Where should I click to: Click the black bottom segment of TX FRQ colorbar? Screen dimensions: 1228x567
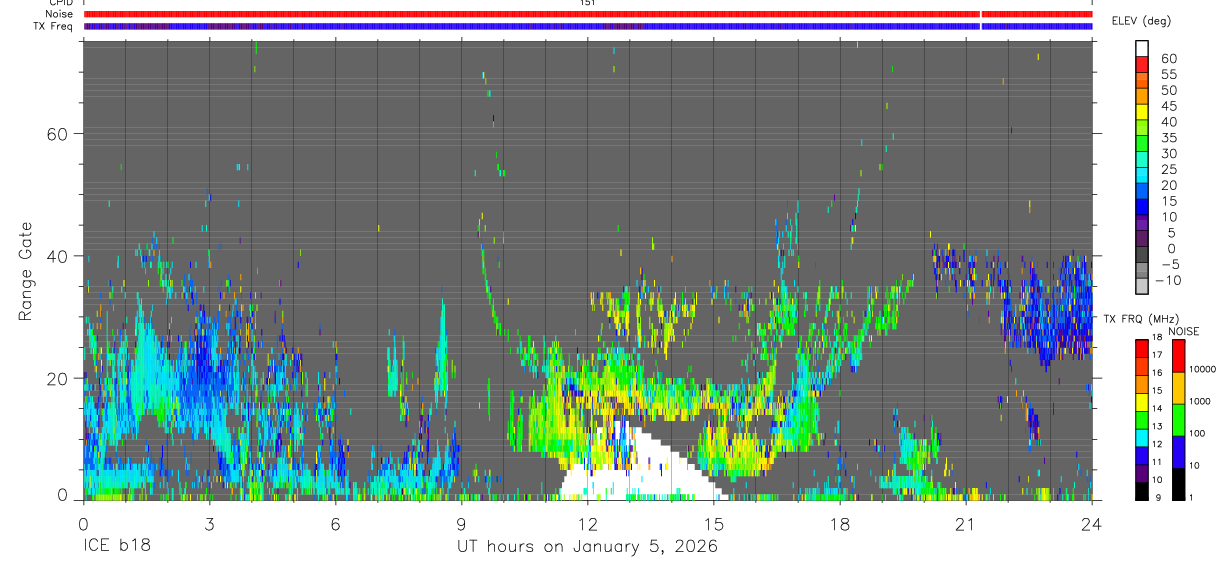tap(1142, 492)
